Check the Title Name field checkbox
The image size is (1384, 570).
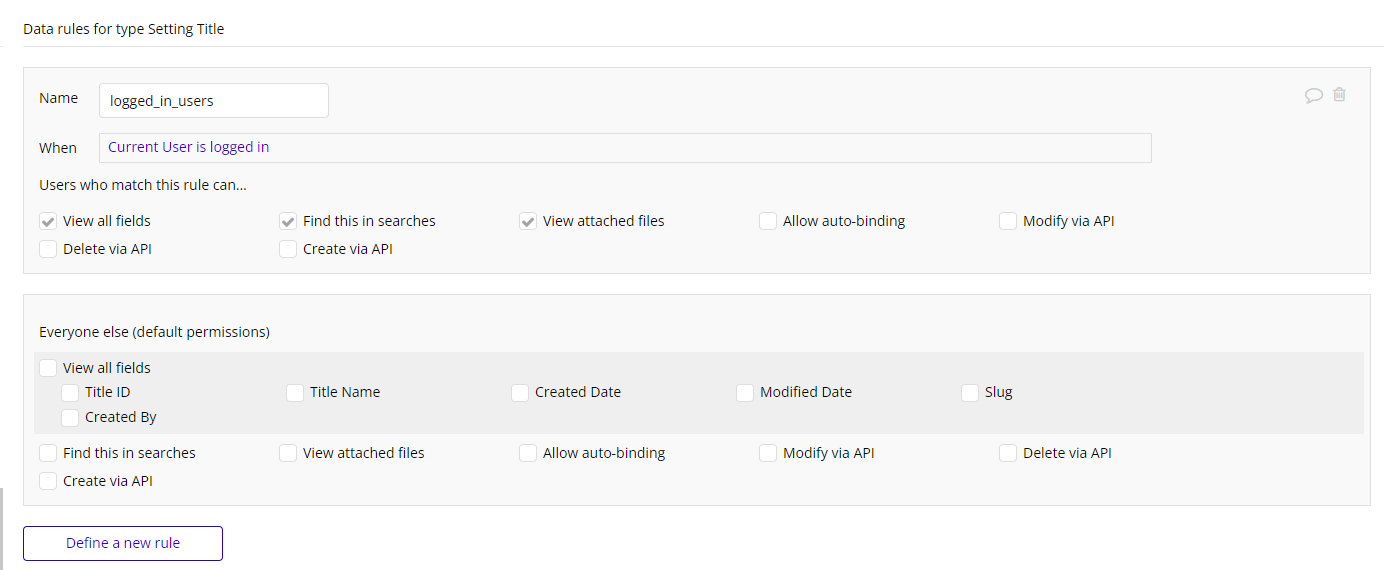click(295, 393)
